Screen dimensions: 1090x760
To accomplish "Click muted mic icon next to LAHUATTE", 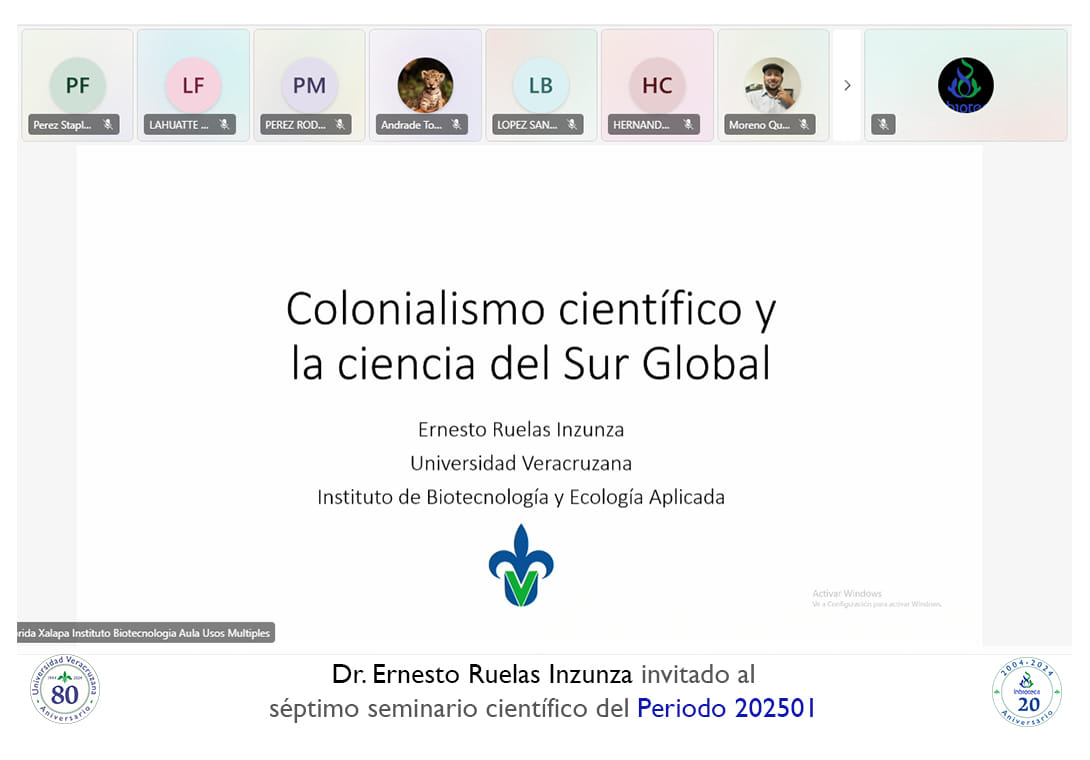I will pyautogui.click(x=224, y=125).
